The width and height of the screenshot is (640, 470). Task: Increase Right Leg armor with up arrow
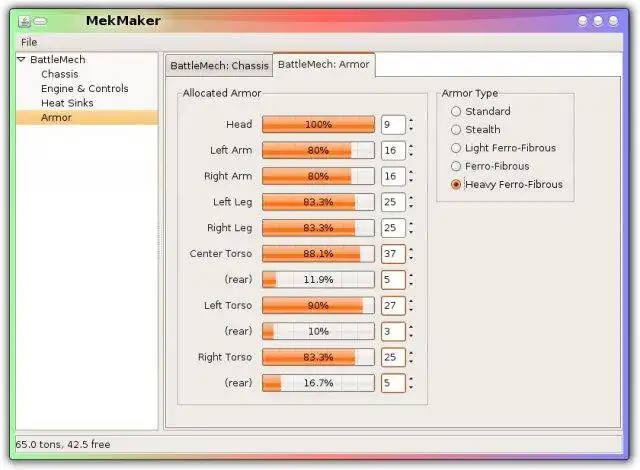coord(411,224)
